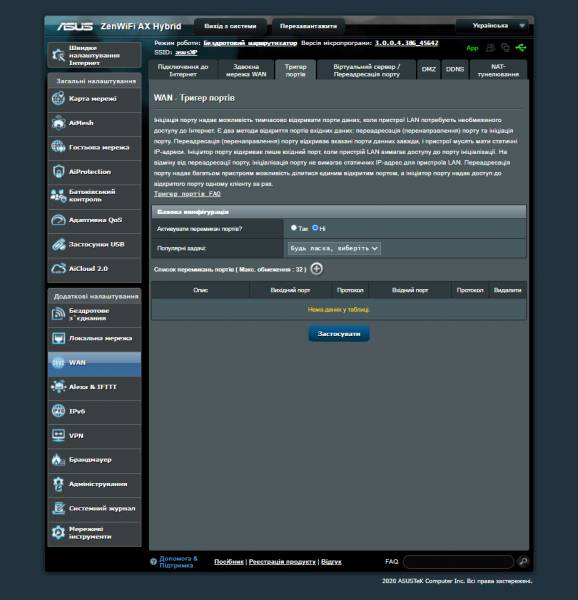Screen dimensions: 578x600
Task: Switch to the DMZ tab
Action: click(x=428, y=70)
